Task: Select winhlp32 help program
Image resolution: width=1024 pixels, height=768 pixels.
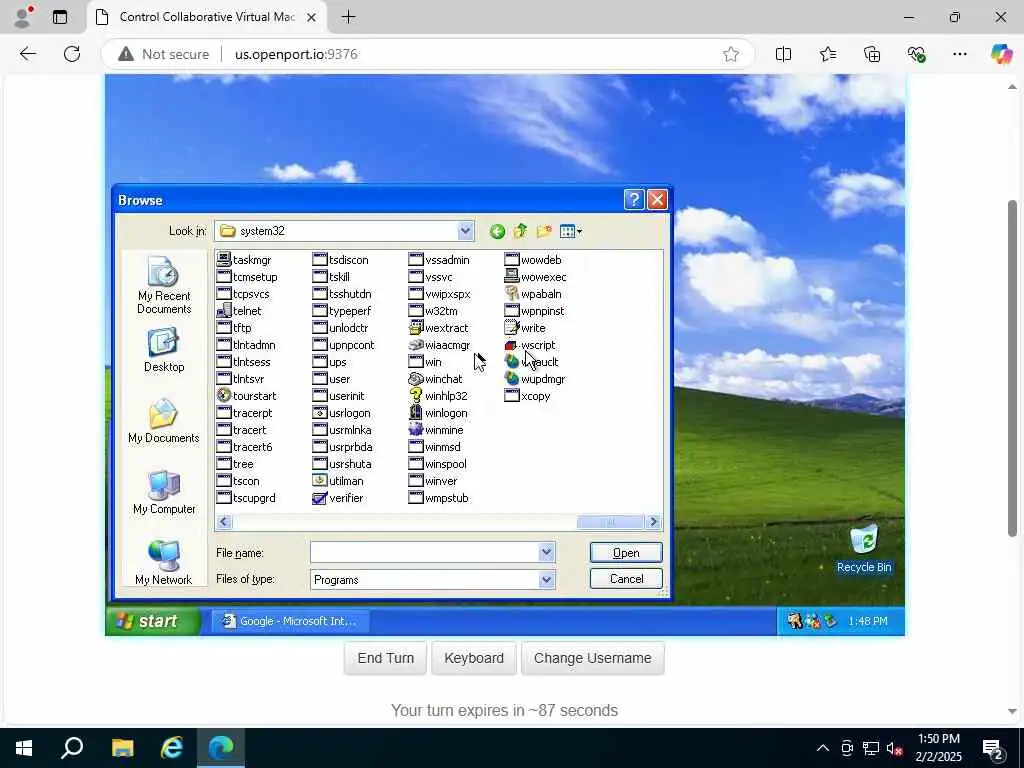Action: coord(438,396)
